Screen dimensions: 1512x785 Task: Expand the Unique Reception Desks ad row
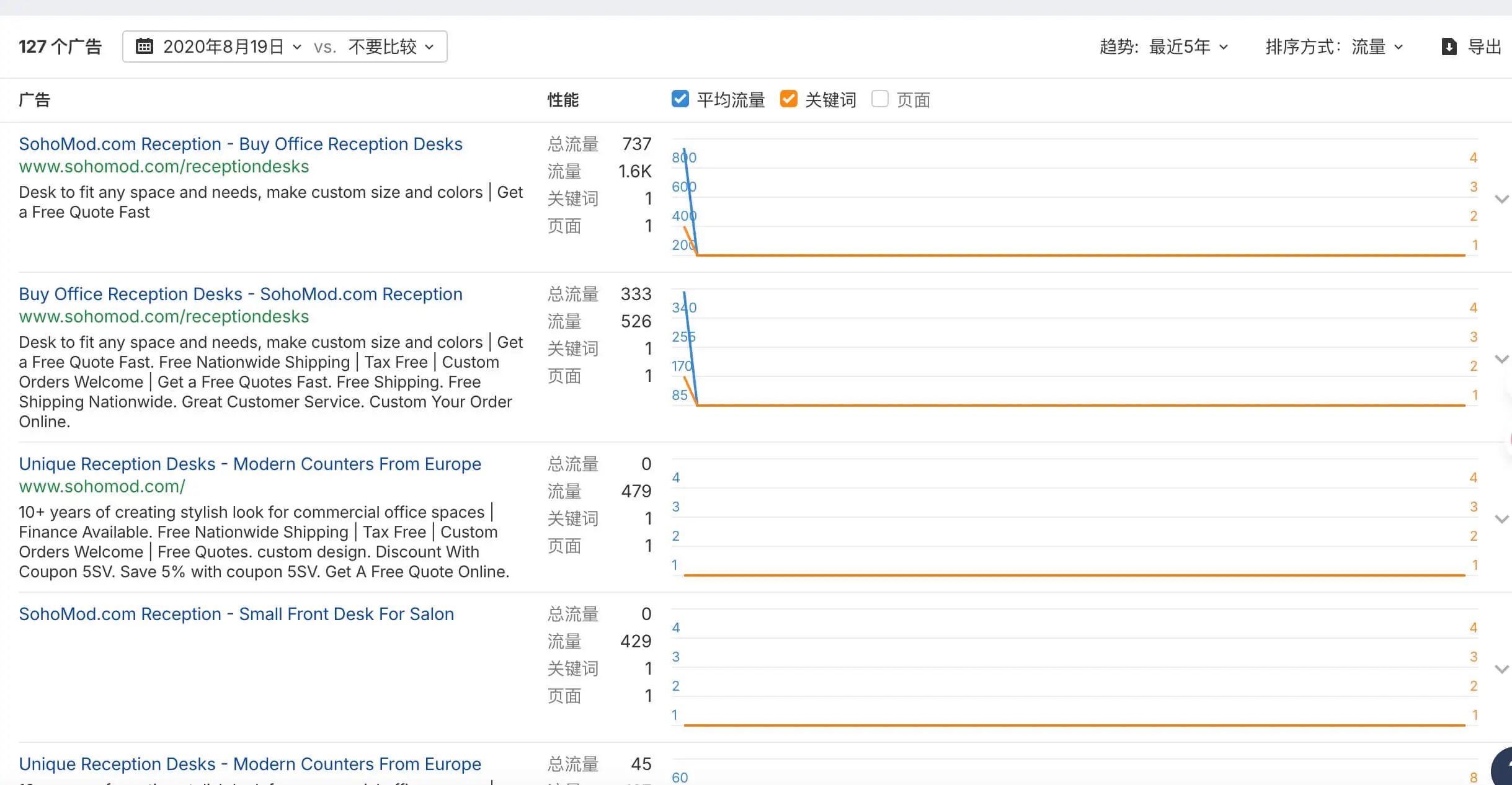click(x=1501, y=518)
